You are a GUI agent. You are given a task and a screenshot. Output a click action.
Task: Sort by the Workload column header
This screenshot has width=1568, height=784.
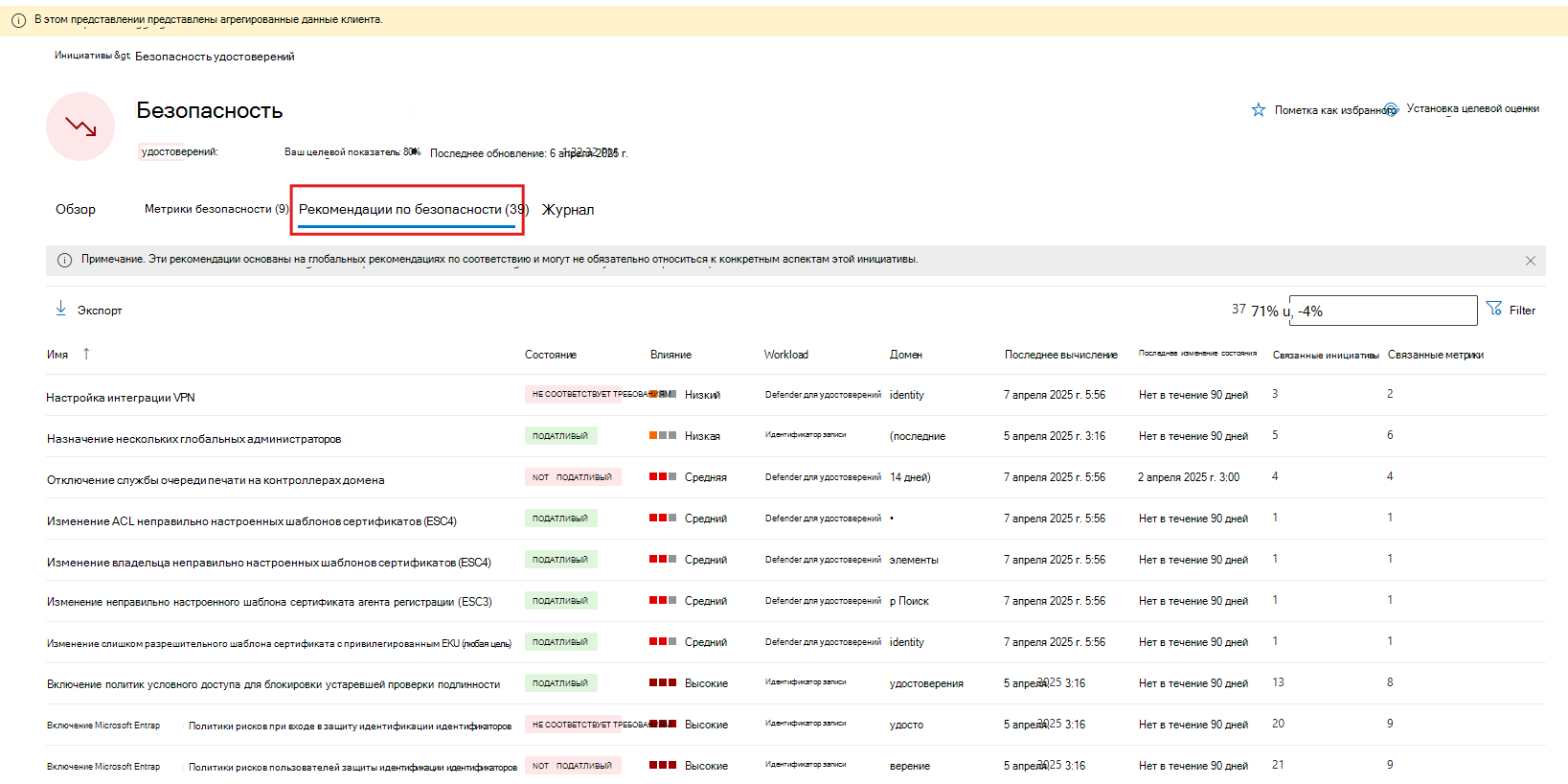[786, 355]
